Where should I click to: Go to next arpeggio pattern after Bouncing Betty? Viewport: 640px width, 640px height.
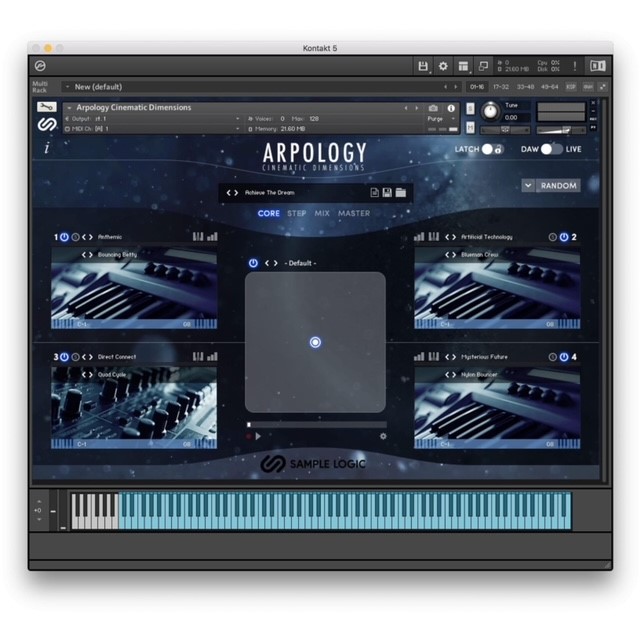90,255
